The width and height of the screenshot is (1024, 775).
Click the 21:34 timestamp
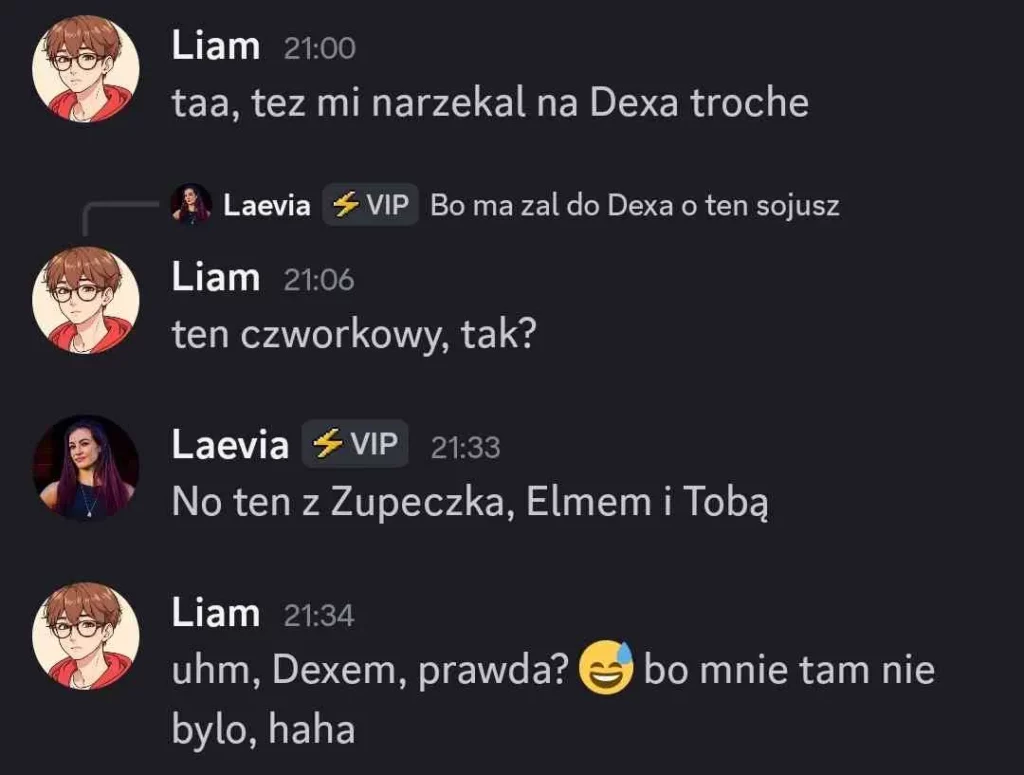(319, 615)
